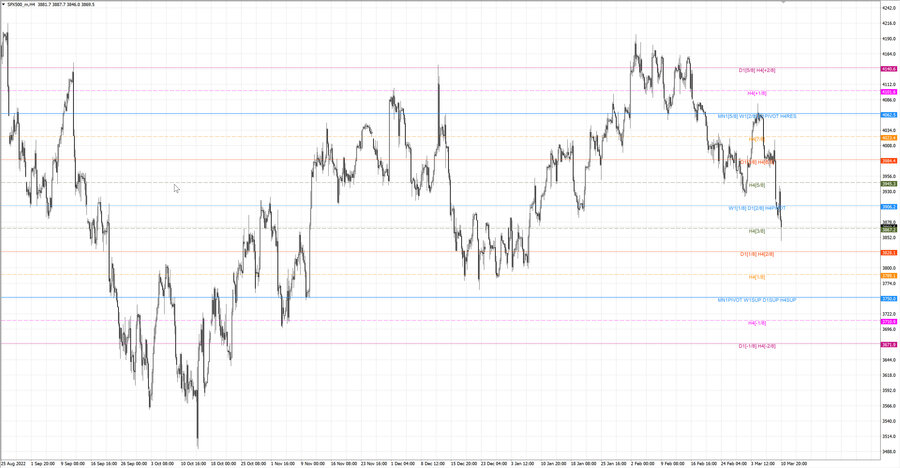Click the 3488.0 price scale value
Screen dimensions: 900x468
[x=889, y=451]
